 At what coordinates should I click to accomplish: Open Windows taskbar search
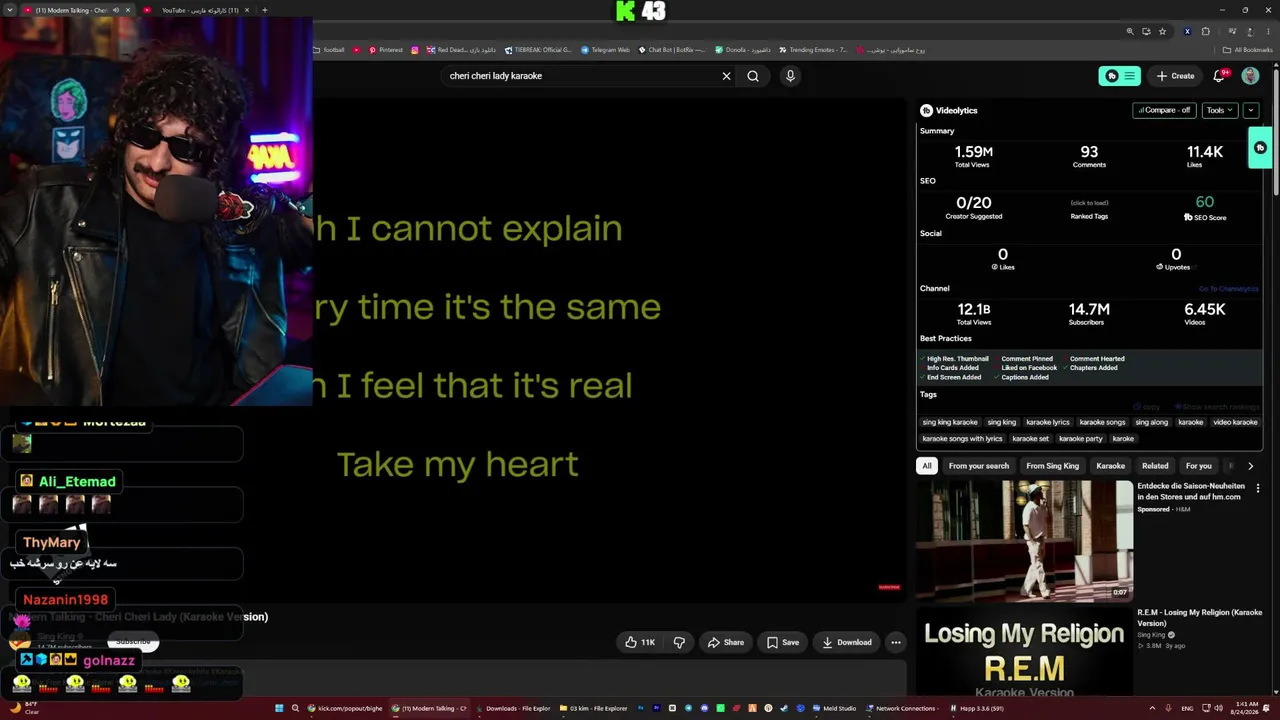pyautogui.click(x=295, y=708)
